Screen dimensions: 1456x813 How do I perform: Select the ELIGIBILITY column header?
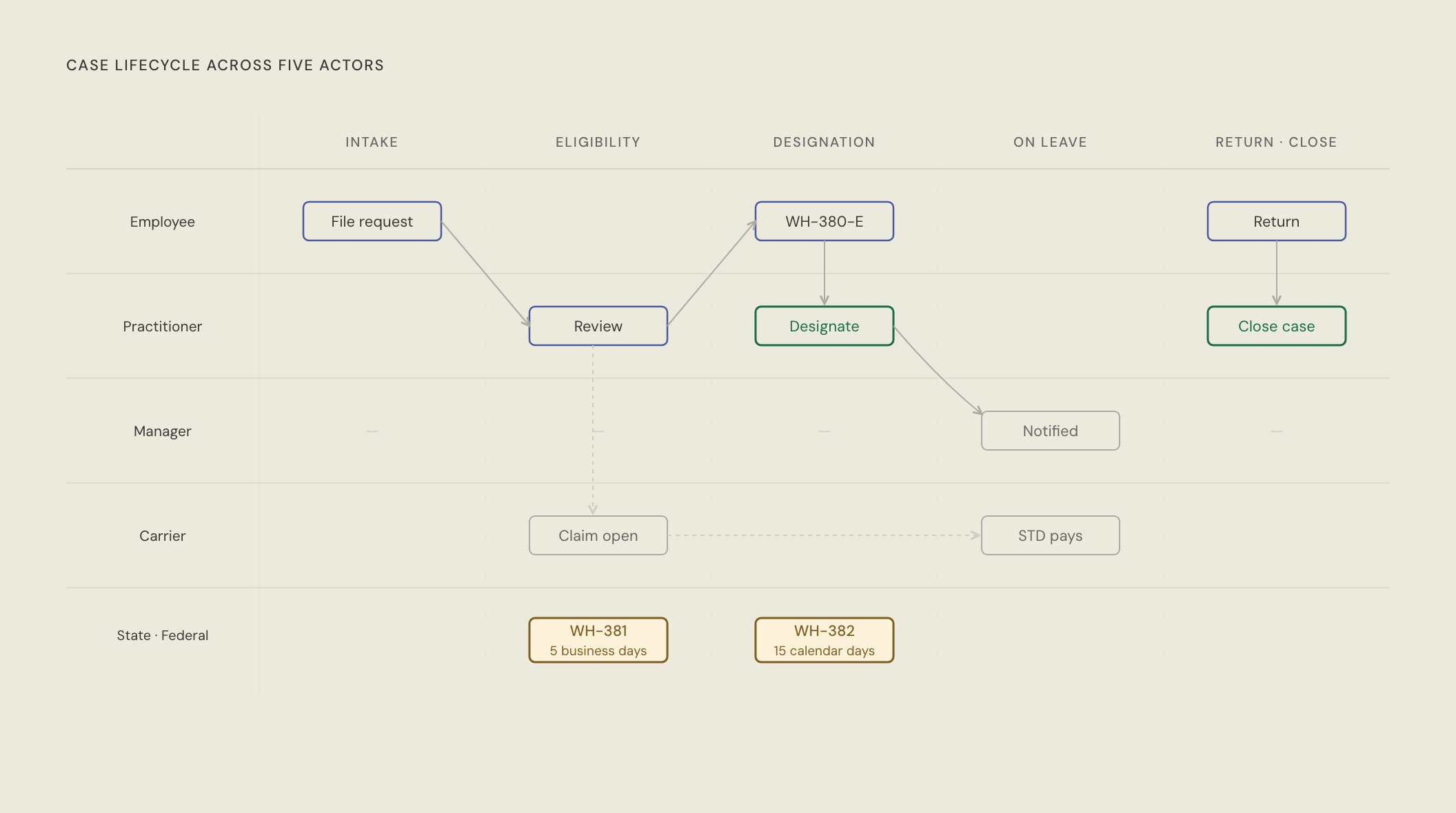[597, 142]
